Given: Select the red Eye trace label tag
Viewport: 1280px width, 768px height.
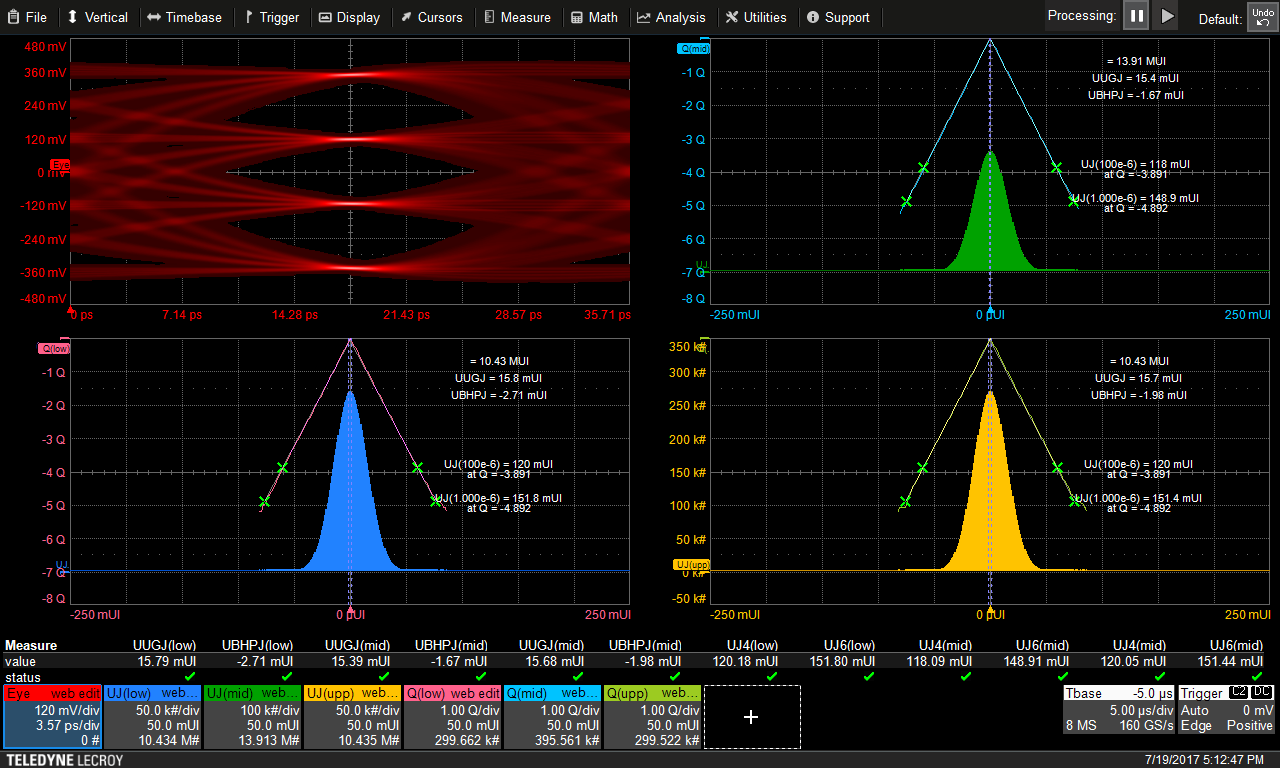Looking at the screenshot, I should (60, 164).
